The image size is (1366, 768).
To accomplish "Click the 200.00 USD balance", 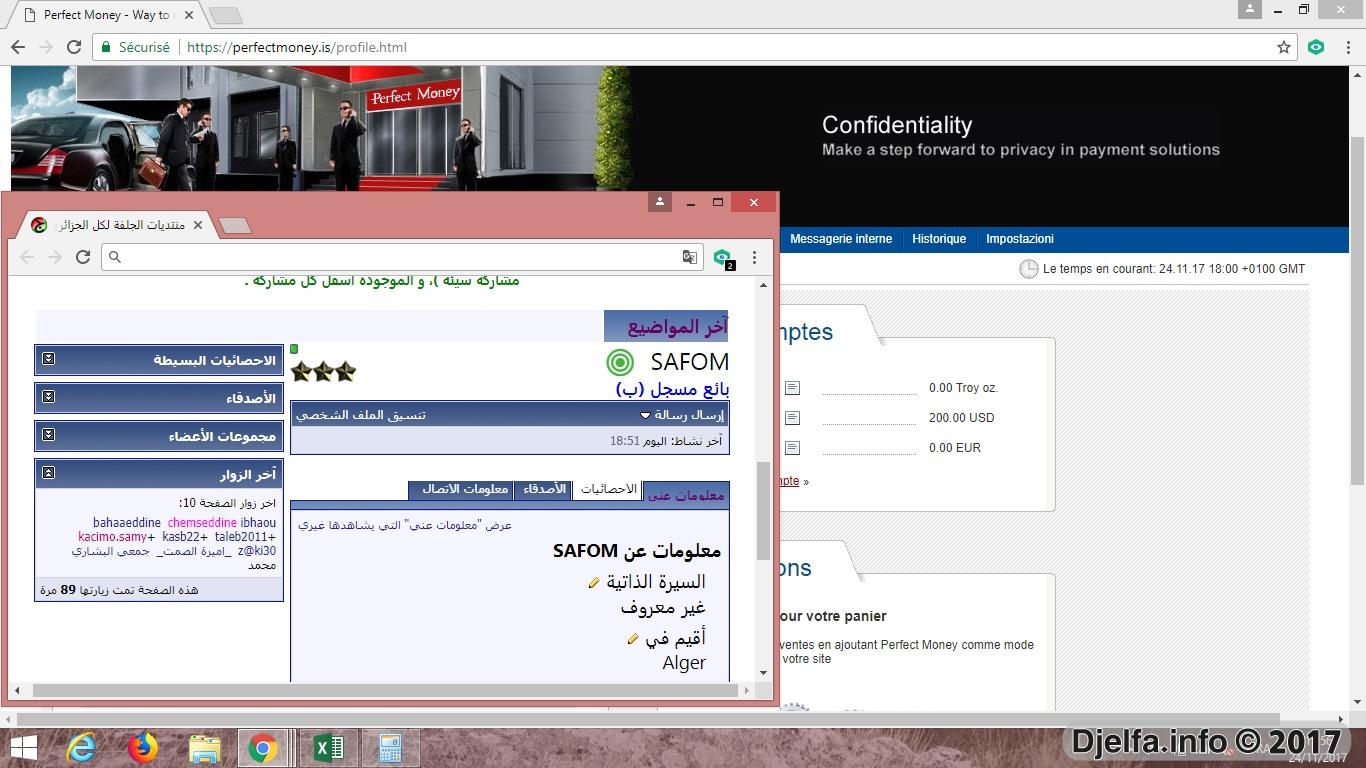I will 962,418.
